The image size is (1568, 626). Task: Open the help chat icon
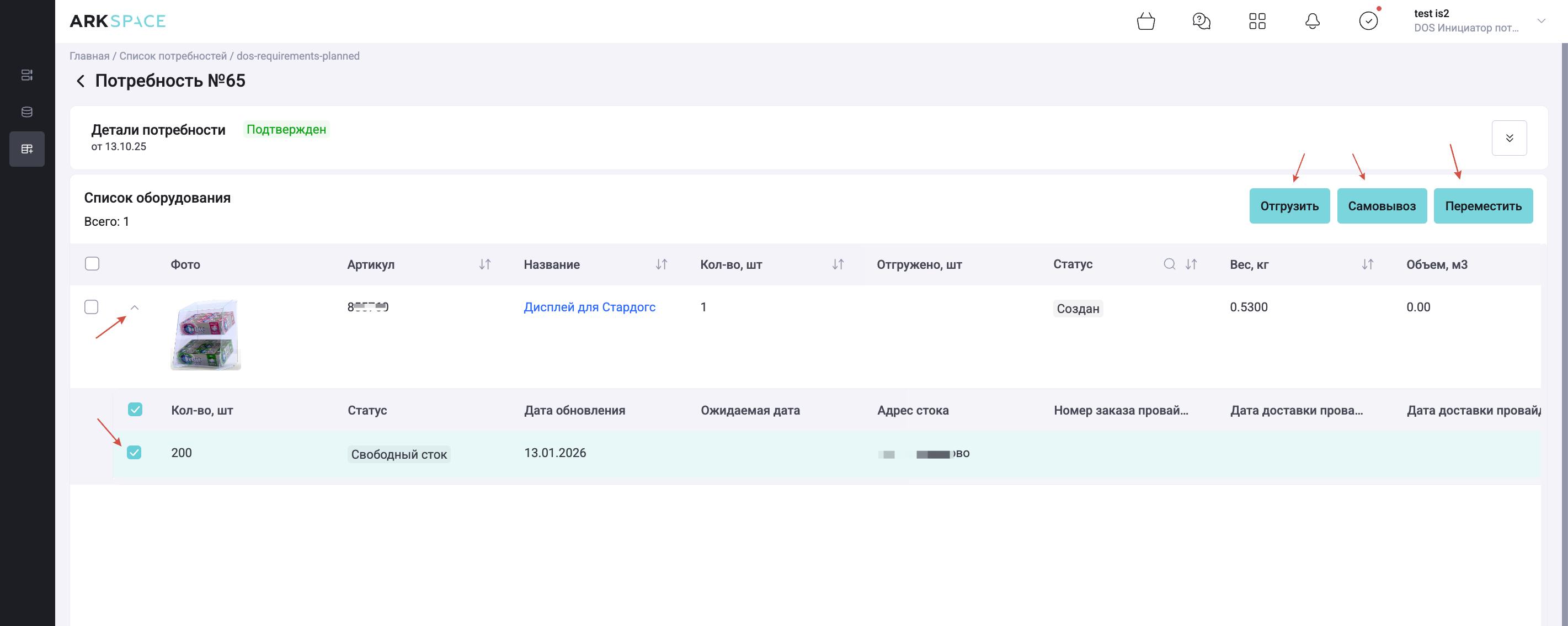(x=1201, y=22)
